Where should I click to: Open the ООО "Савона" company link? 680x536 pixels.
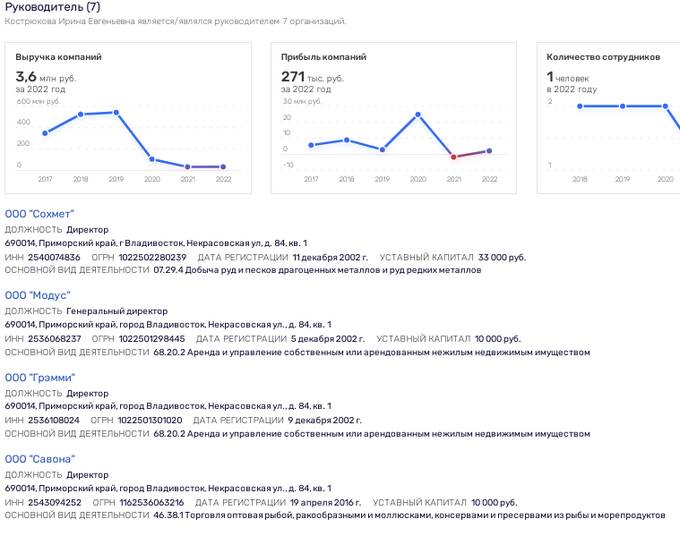click(40, 459)
